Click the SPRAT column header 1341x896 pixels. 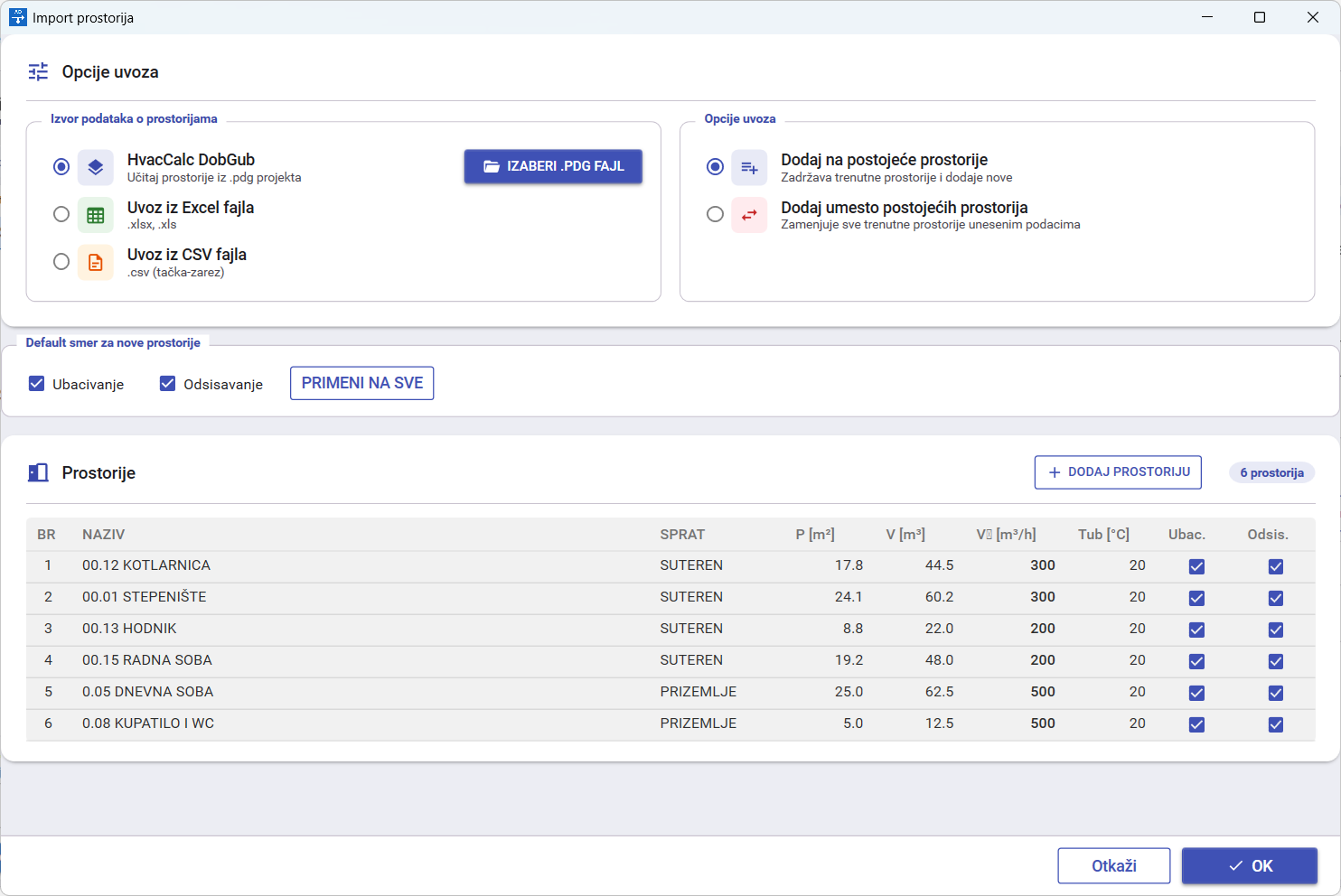[x=682, y=535]
